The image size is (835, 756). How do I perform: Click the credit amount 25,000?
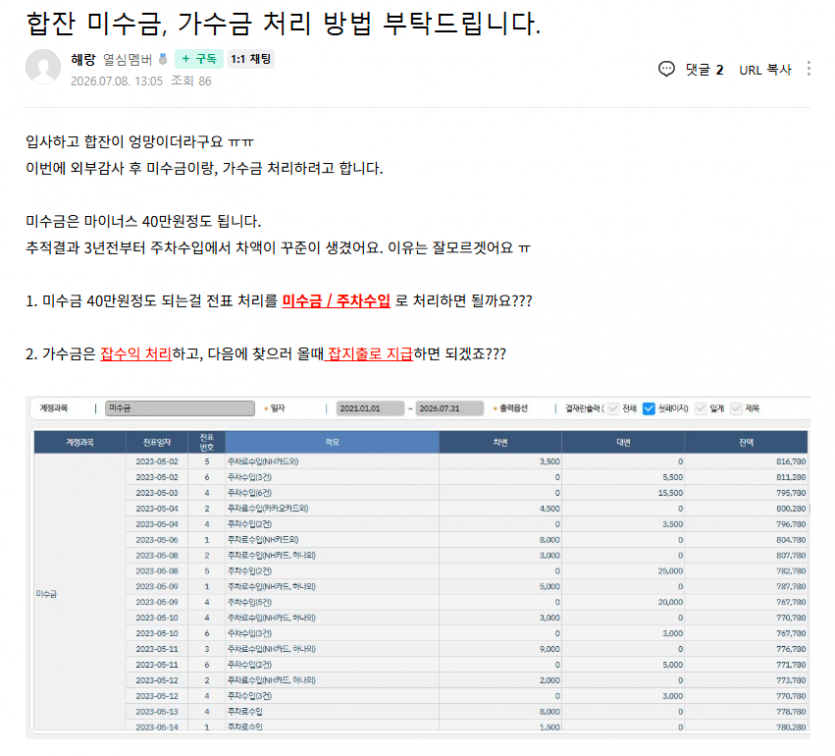pos(670,571)
